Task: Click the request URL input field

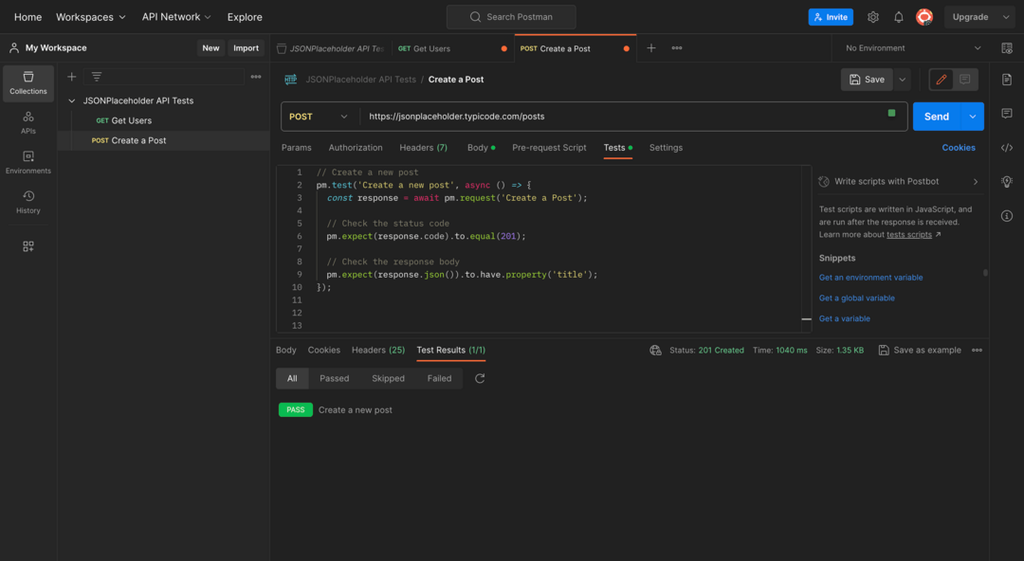Action: click(620, 117)
